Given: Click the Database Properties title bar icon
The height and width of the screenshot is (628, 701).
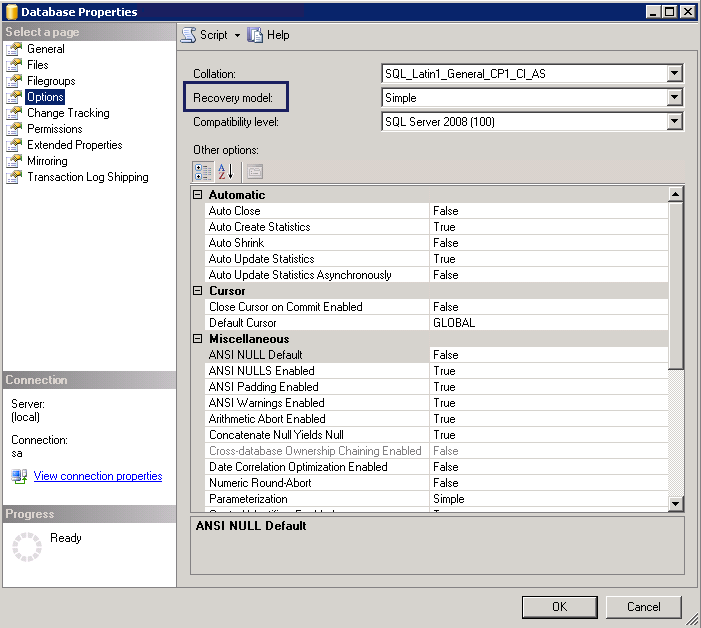Looking at the screenshot, I should point(12,12).
